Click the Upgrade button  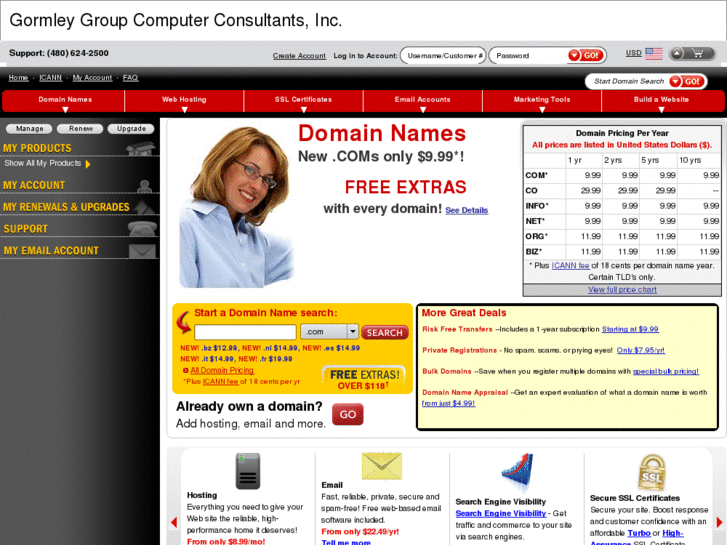pos(131,128)
